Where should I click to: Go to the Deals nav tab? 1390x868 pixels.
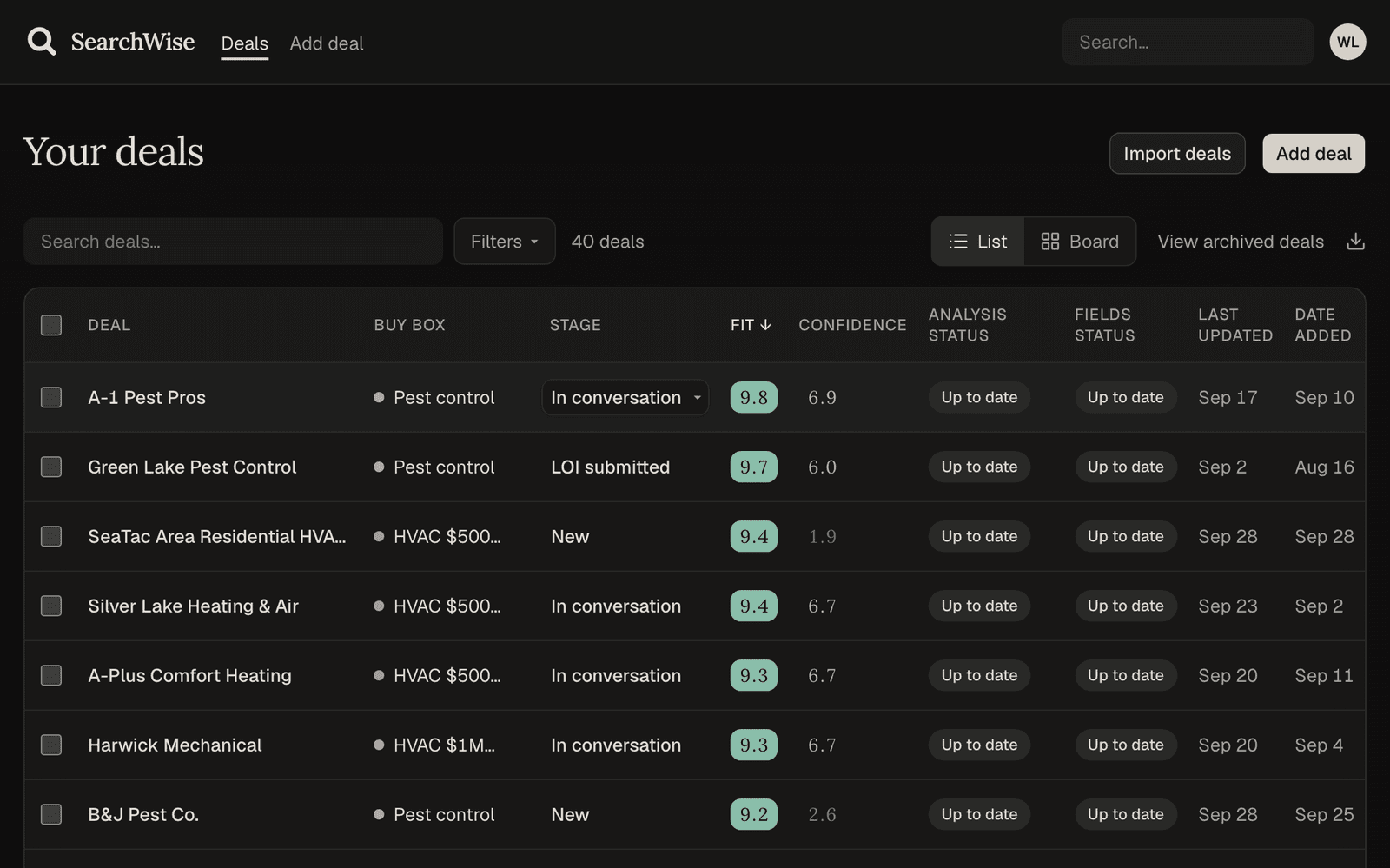click(245, 43)
